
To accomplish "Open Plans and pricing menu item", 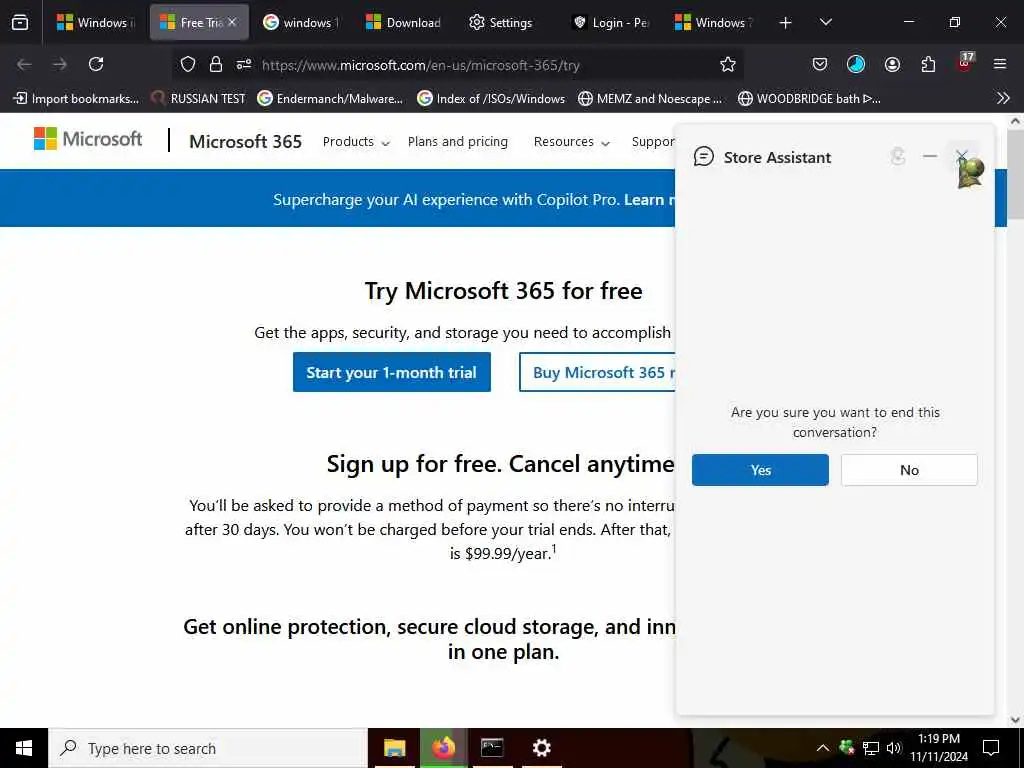I will coord(458,142).
